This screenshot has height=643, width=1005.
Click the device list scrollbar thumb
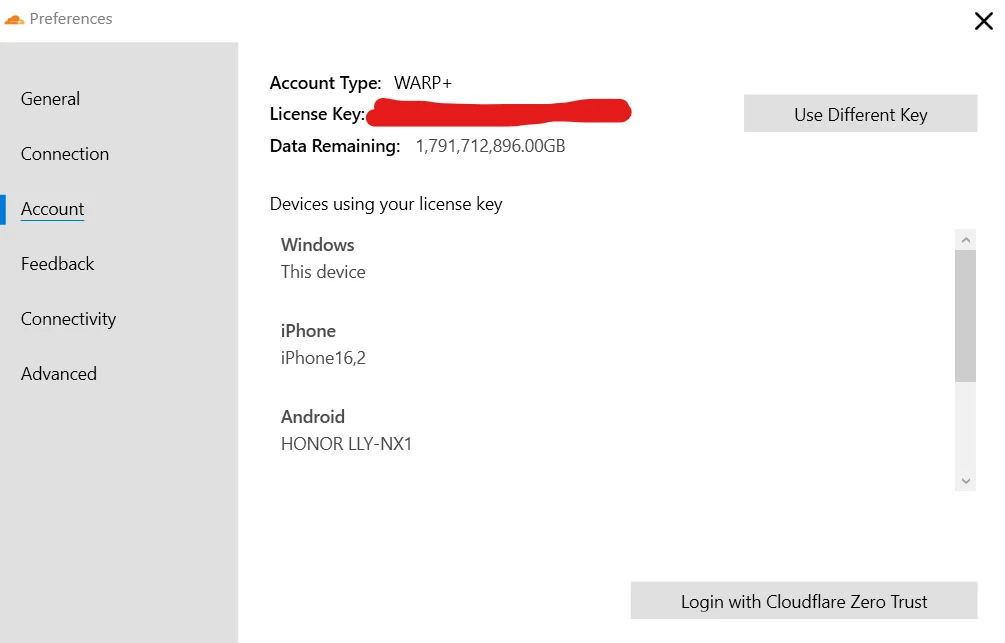pyautogui.click(x=965, y=316)
